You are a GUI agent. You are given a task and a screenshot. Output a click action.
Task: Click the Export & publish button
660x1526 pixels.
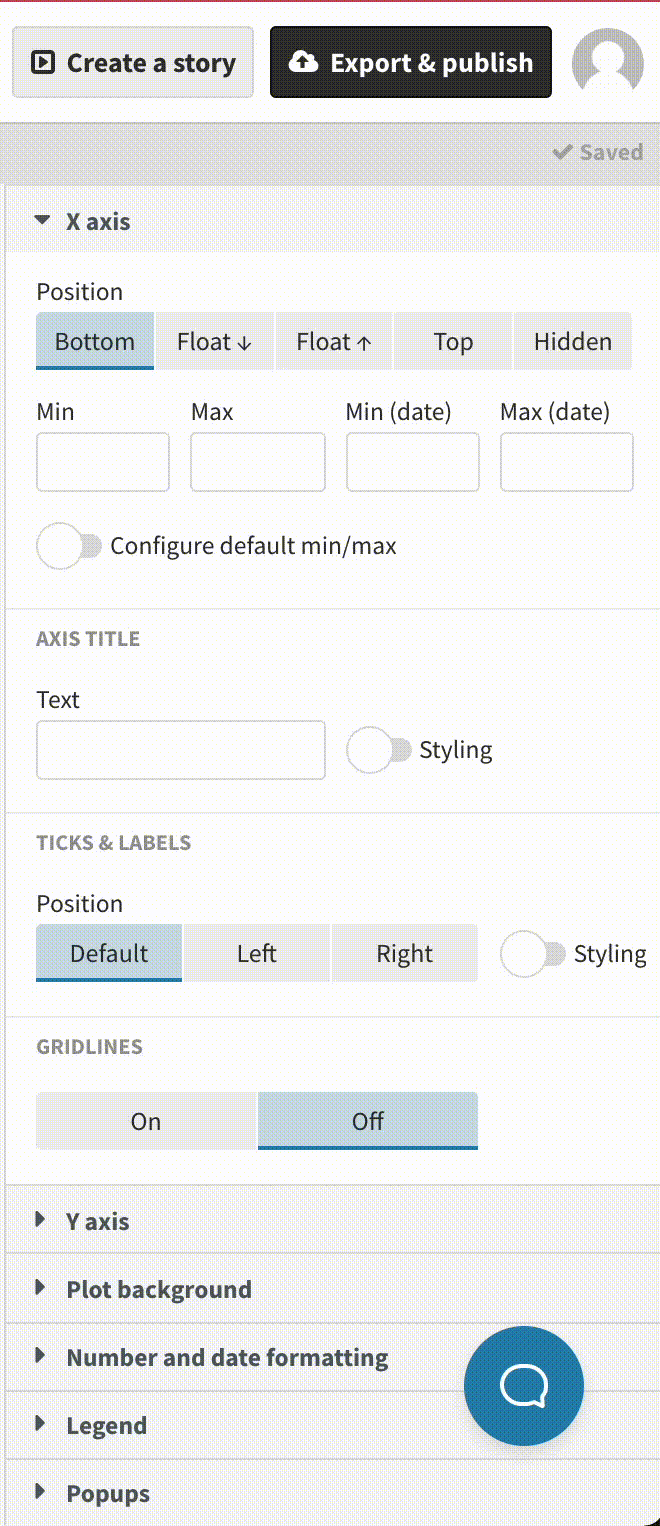pos(411,63)
